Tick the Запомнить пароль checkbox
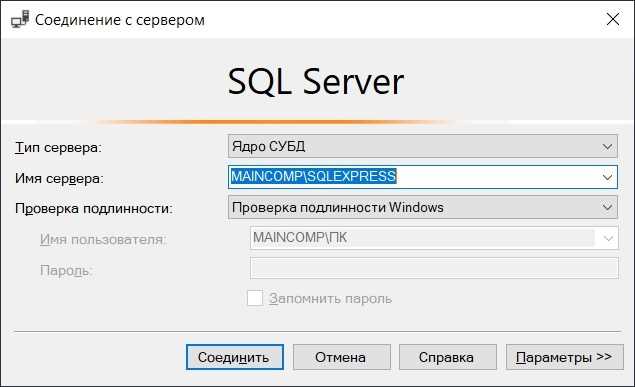Viewport: 635px width, 387px height. [x=255, y=298]
